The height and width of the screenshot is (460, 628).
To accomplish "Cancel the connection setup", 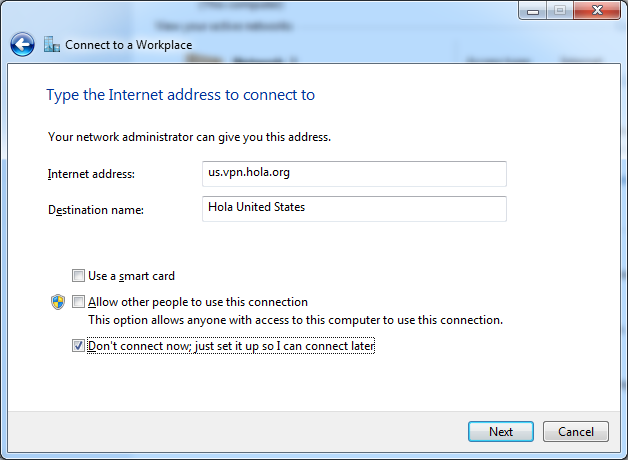I will click(576, 432).
